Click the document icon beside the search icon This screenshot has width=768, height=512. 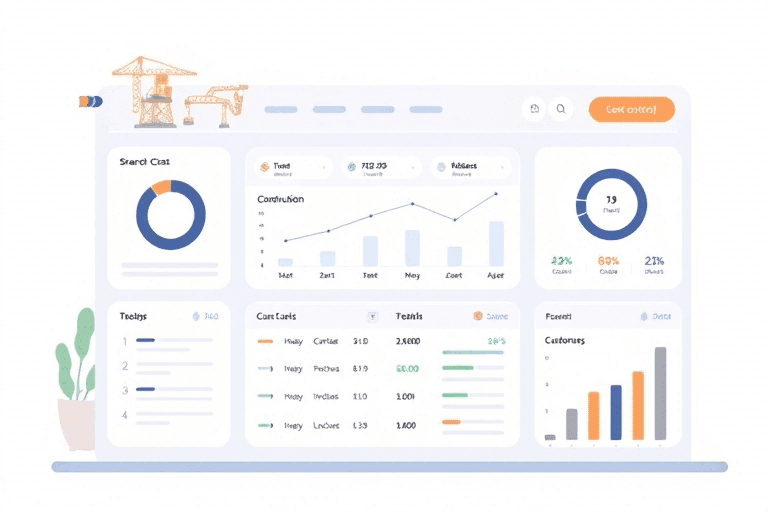pyautogui.click(x=535, y=110)
